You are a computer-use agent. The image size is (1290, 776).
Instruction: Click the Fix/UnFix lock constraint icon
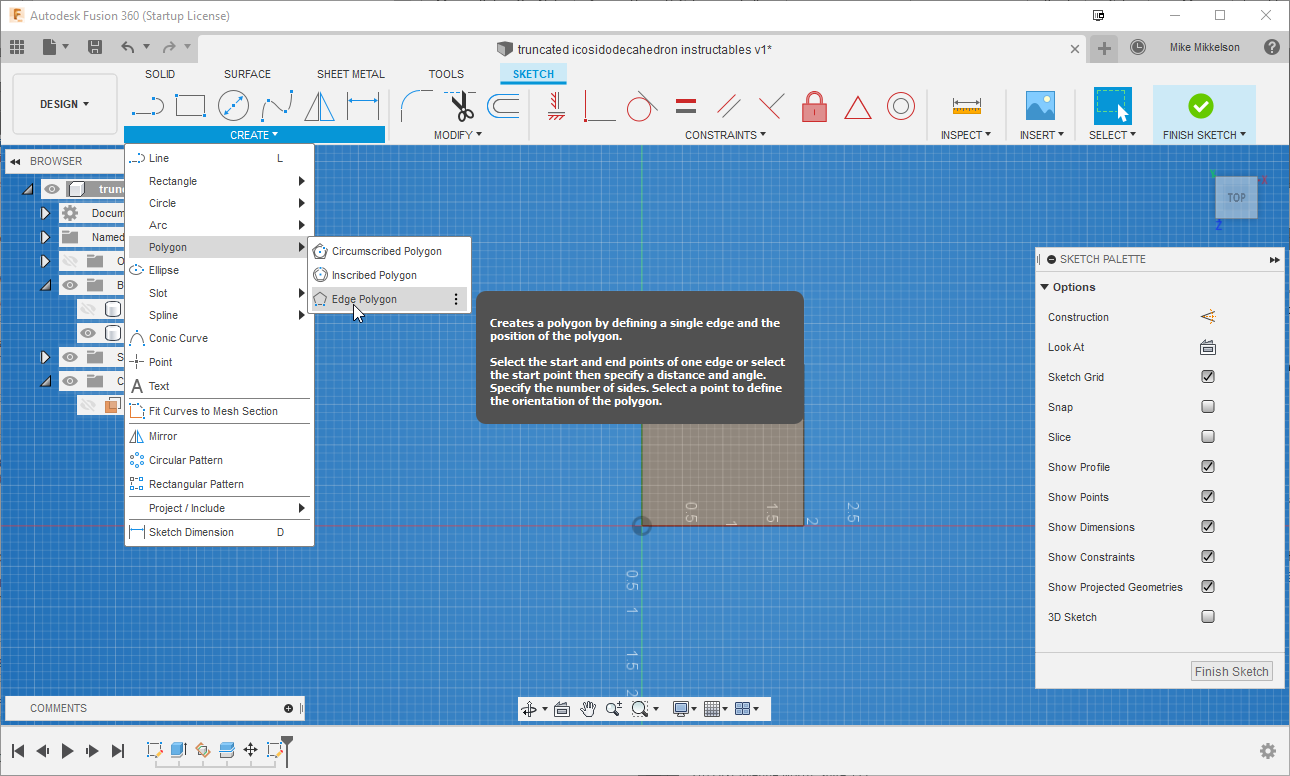coord(814,105)
